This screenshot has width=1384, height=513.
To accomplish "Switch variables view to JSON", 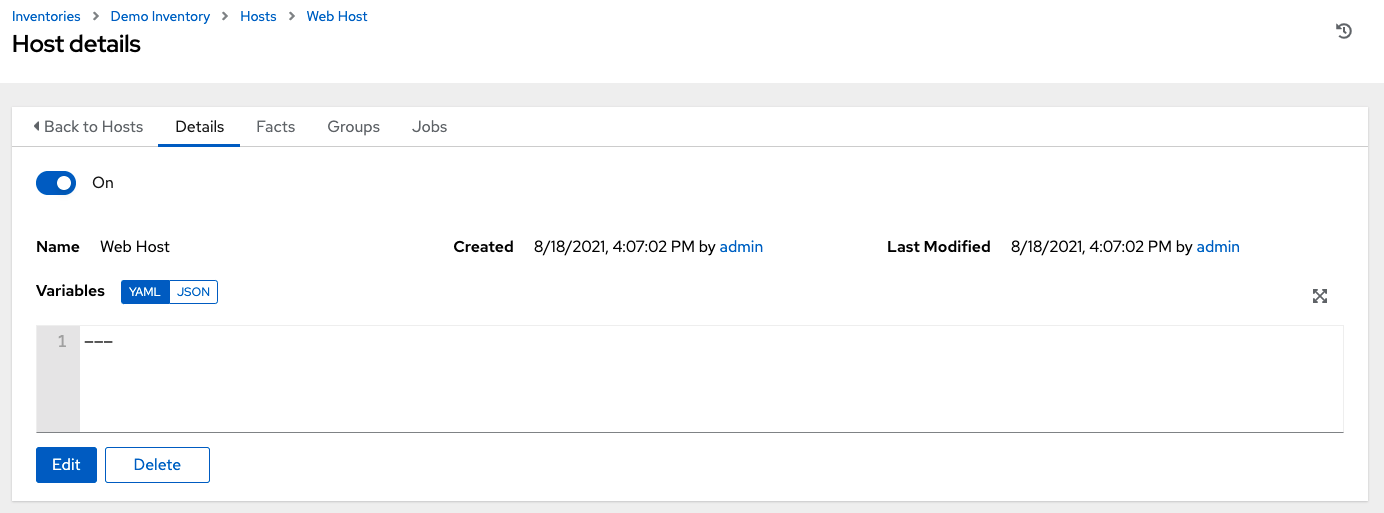I will [x=194, y=292].
